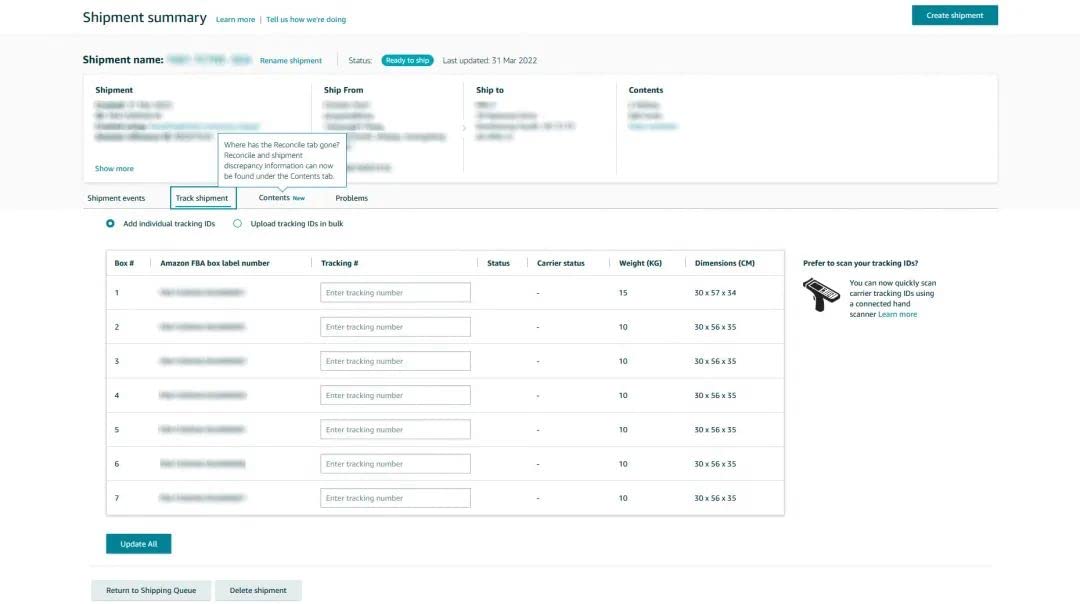
Task: Select Upload tracking IDs in bulk
Action: (x=237, y=224)
